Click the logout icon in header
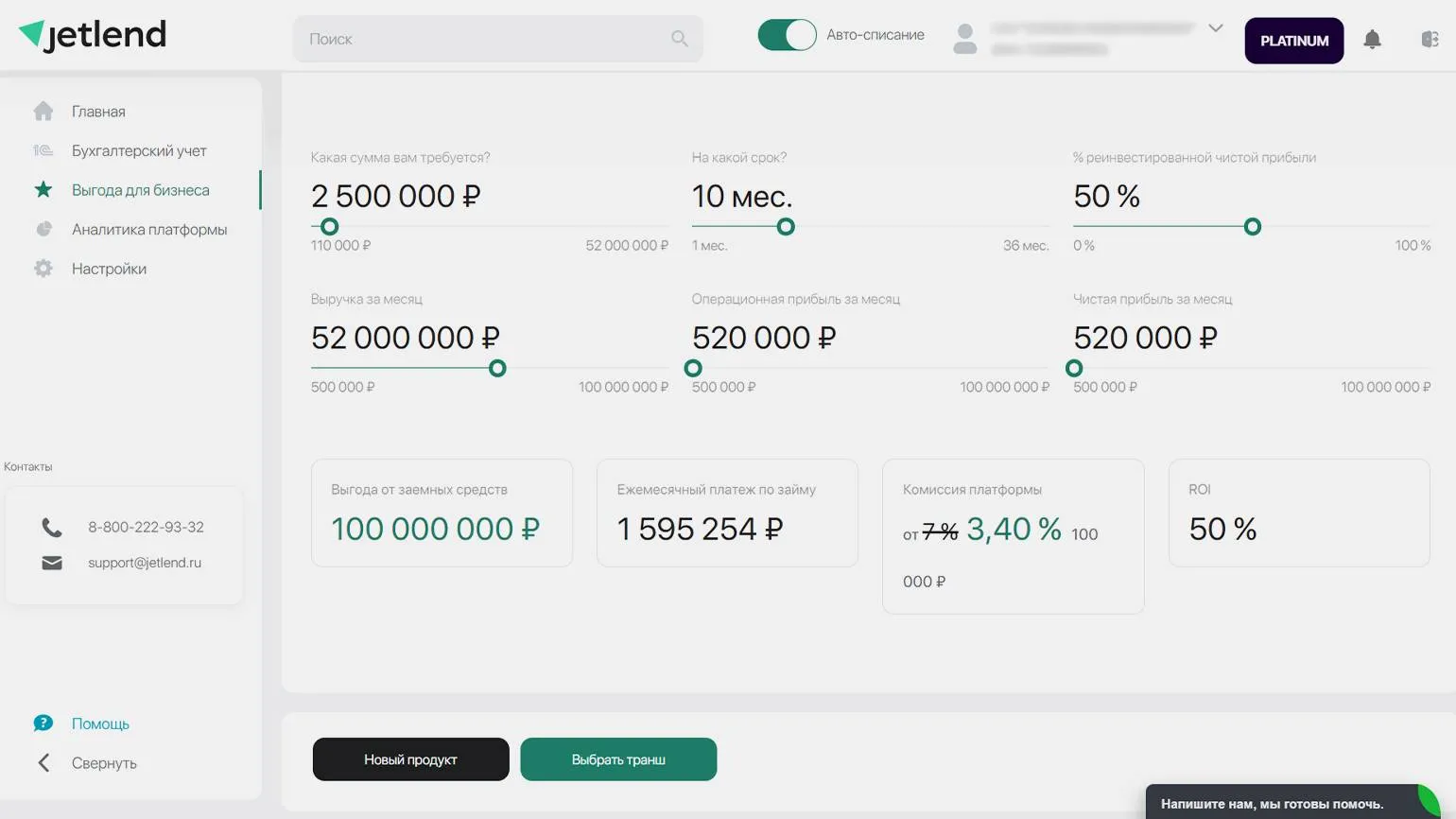 pyautogui.click(x=1430, y=40)
